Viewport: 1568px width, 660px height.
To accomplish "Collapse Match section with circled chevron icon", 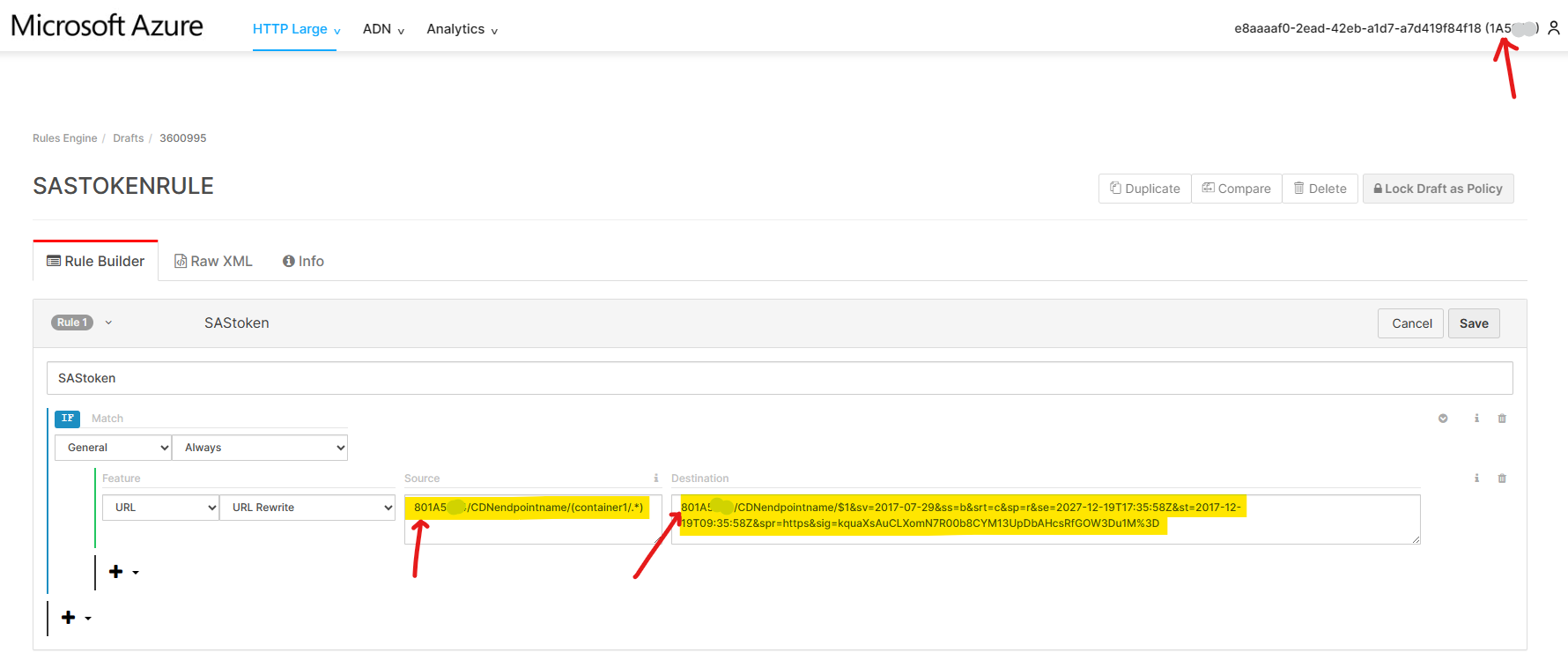I will click(x=1443, y=419).
